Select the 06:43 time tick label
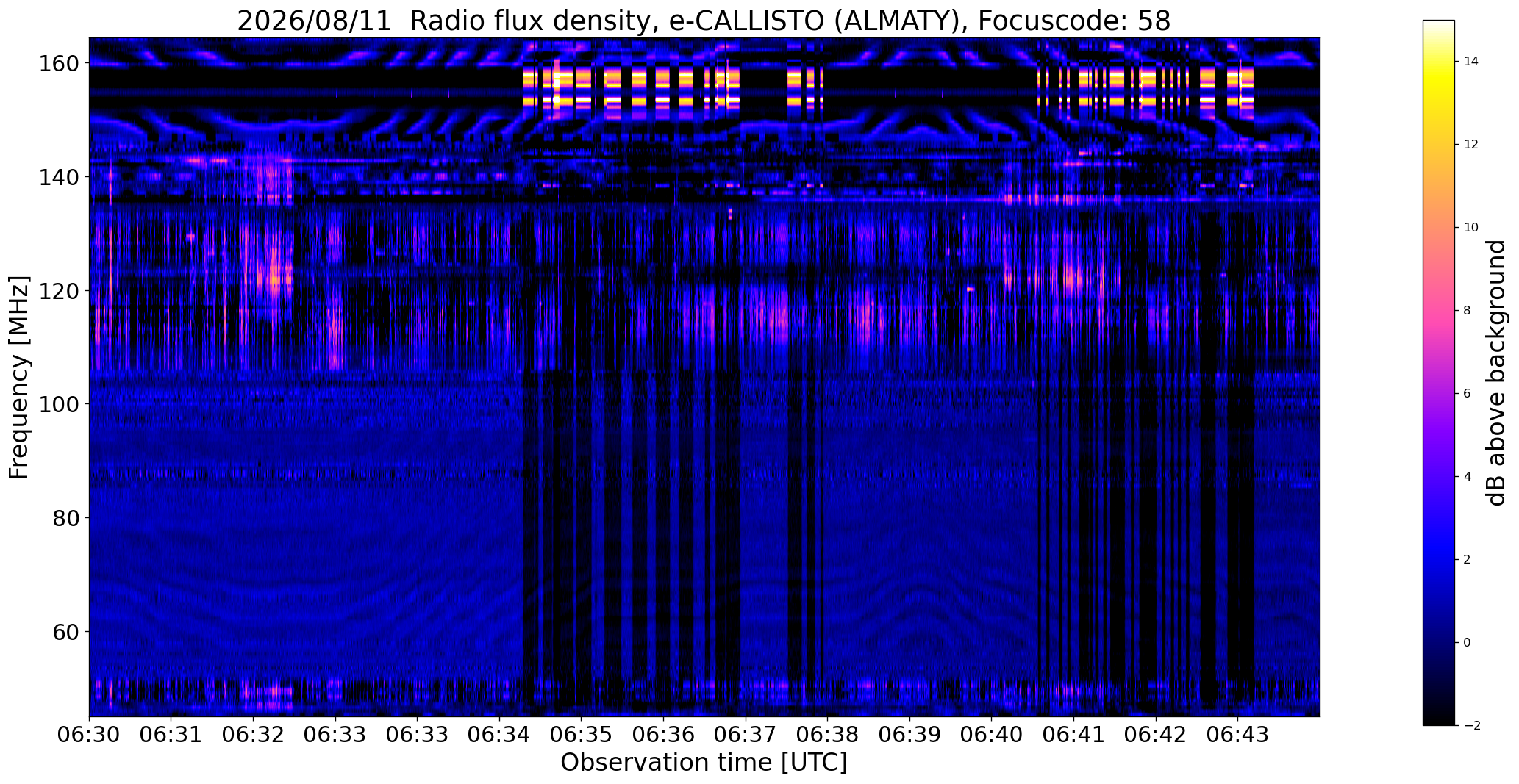The width and height of the screenshot is (1519, 784). pyautogui.click(x=1237, y=735)
